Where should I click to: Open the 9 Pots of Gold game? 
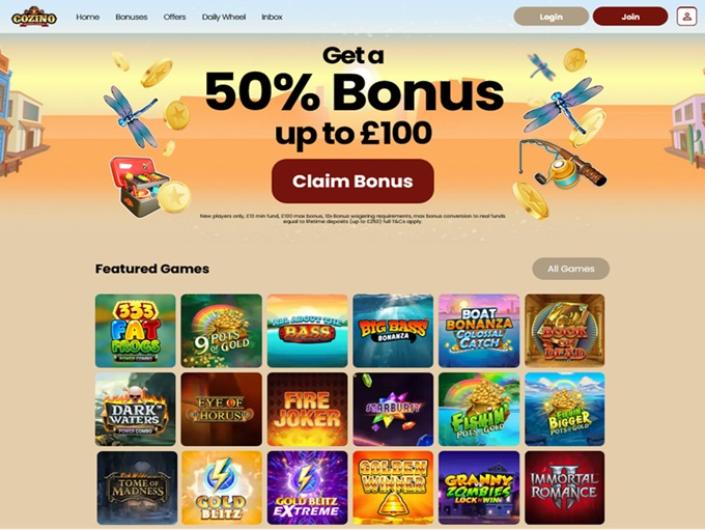coord(221,331)
